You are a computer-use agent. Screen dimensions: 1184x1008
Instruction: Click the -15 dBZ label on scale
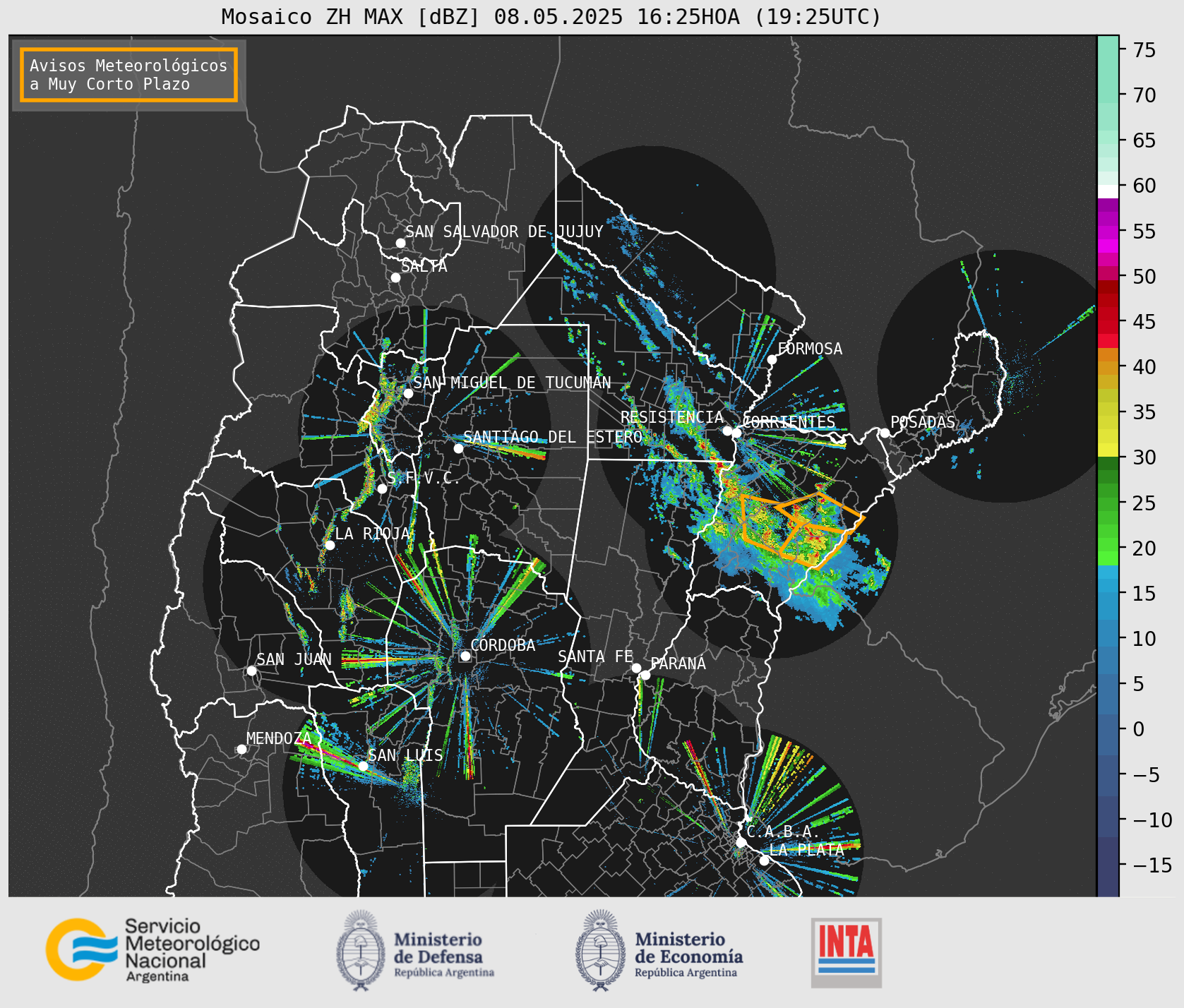(1153, 865)
